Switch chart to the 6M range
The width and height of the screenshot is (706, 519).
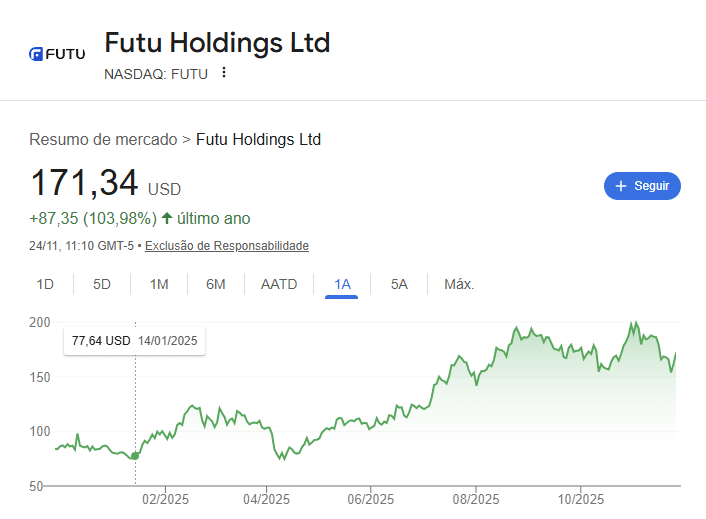click(216, 284)
